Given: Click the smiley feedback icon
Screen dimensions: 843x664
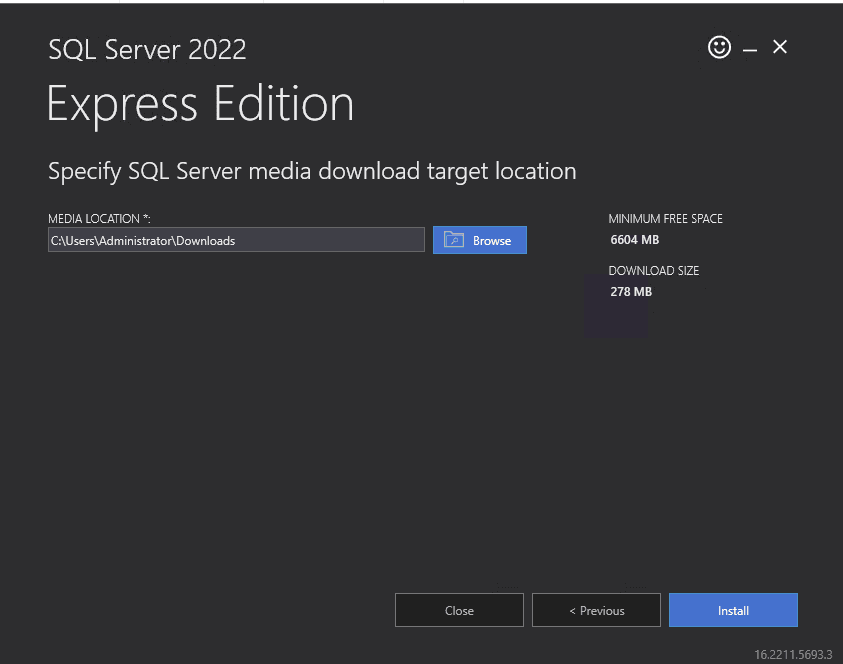Looking at the screenshot, I should tap(719, 47).
